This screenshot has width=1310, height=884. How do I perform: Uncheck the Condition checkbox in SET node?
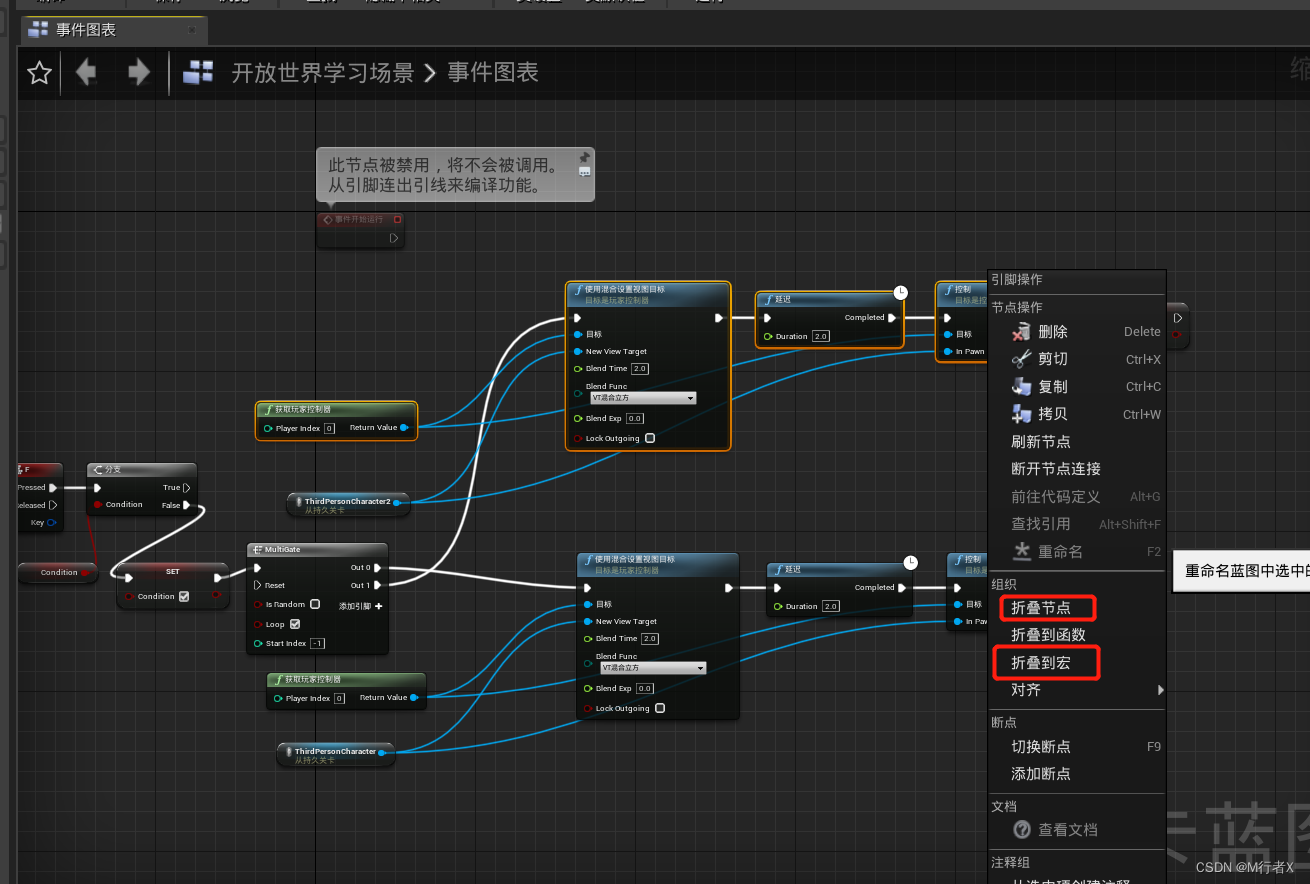pos(183,596)
